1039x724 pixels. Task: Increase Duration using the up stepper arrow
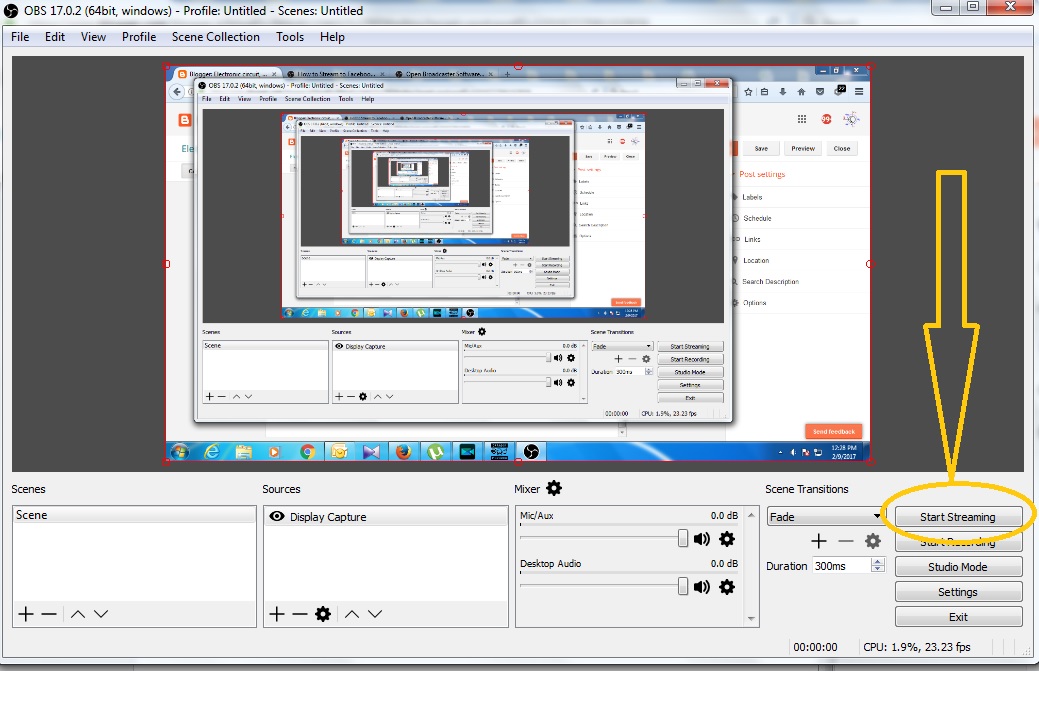coord(877,561)
